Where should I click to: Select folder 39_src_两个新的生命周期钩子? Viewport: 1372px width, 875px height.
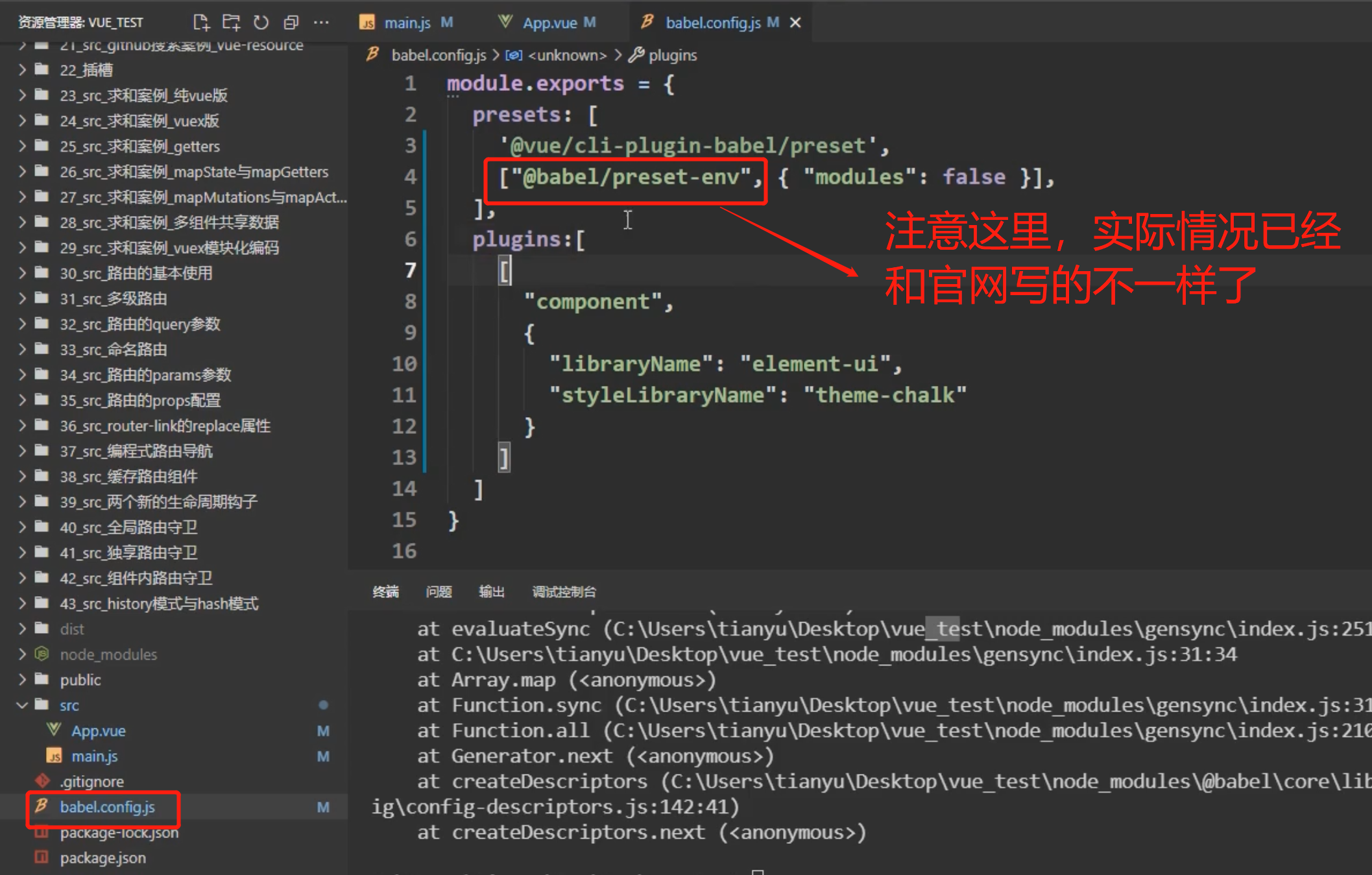158,502
